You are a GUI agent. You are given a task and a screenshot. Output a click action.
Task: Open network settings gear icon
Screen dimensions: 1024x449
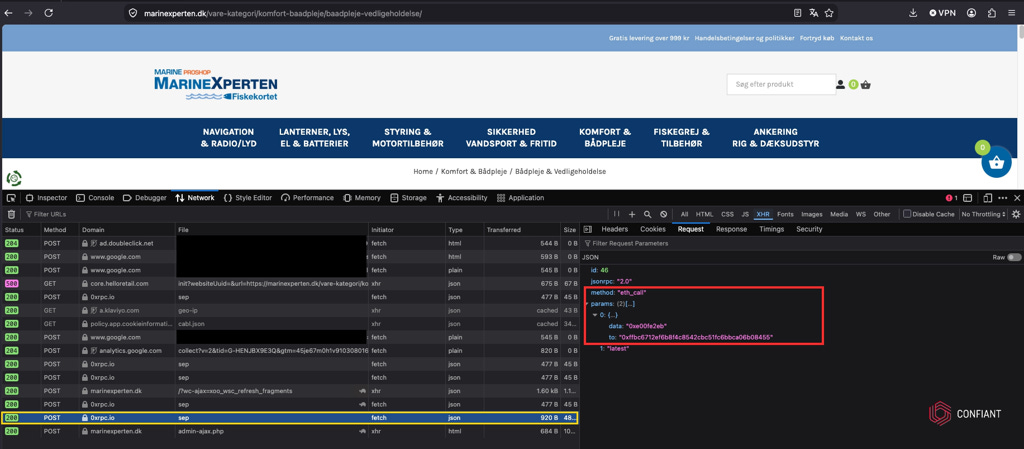[1016, 214]
